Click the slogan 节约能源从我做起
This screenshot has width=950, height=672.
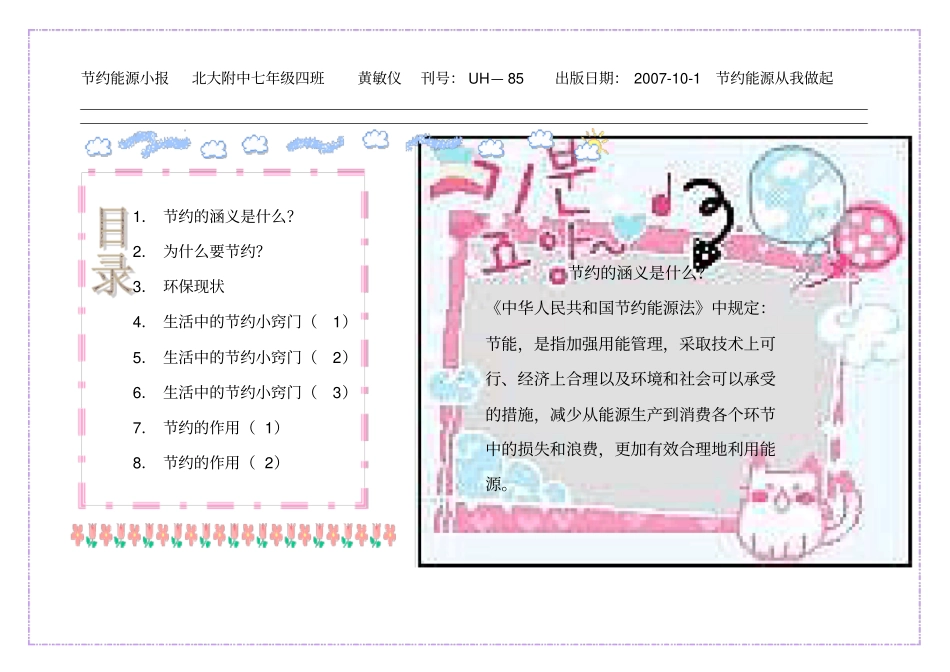774,78
